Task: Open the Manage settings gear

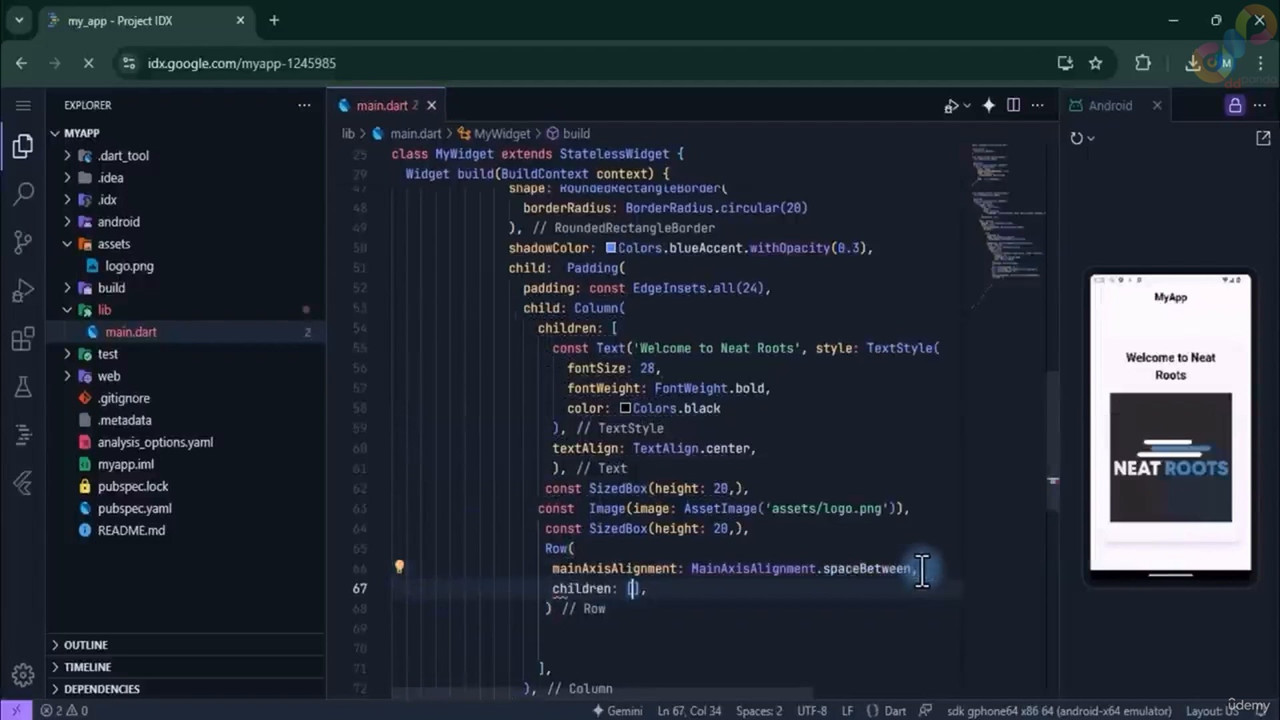Action: pyautogui.click(x=23, y=673)
